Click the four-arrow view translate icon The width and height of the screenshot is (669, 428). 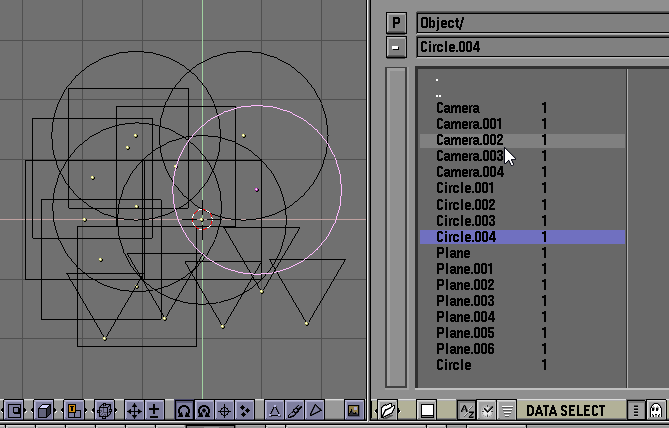134,411
